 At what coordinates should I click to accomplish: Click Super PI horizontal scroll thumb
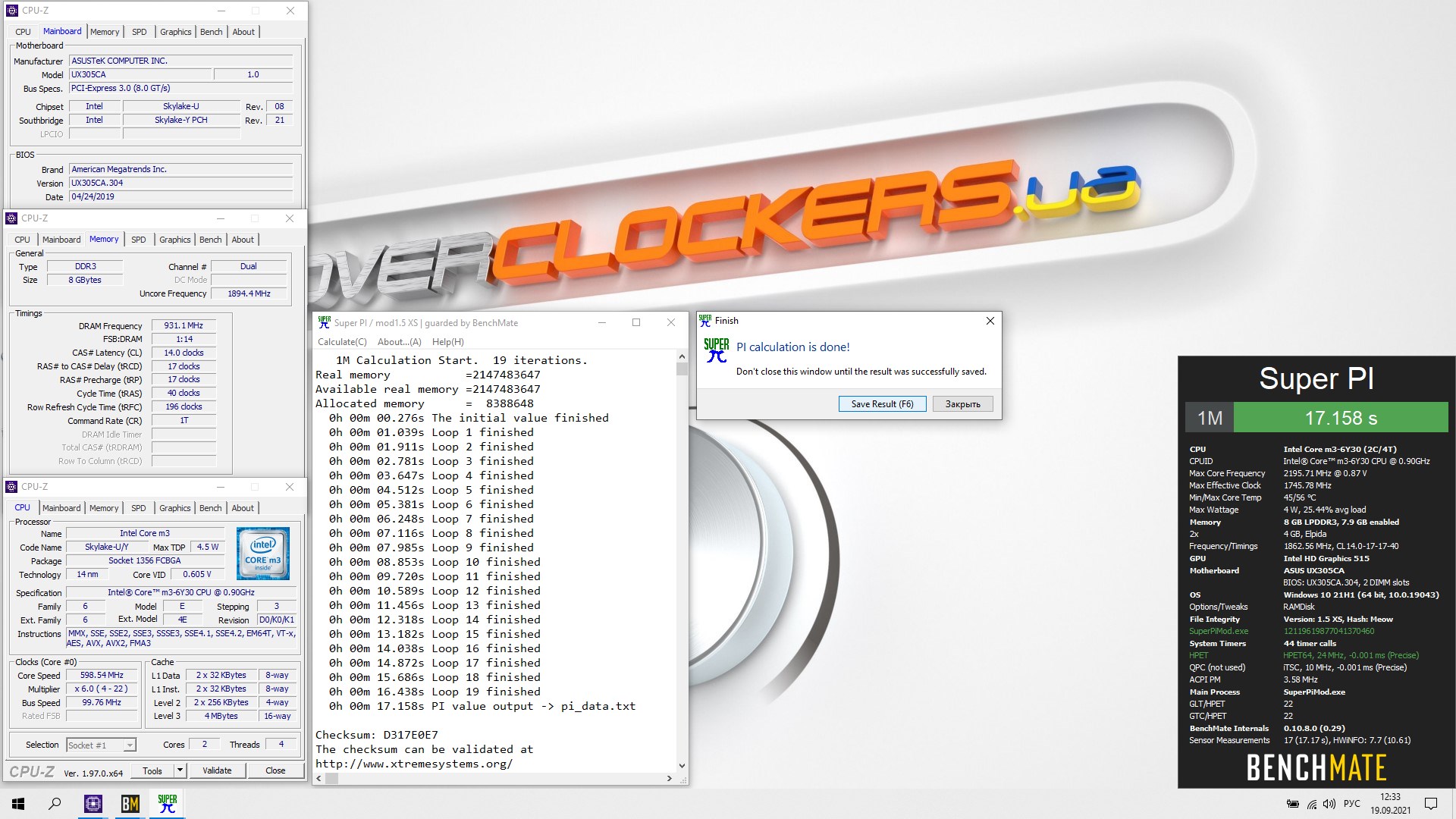(x=331, y=778)
